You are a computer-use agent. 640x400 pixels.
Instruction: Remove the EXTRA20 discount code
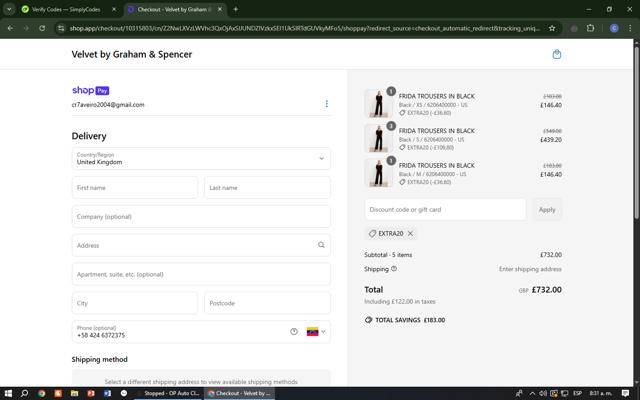coord(410,233)
